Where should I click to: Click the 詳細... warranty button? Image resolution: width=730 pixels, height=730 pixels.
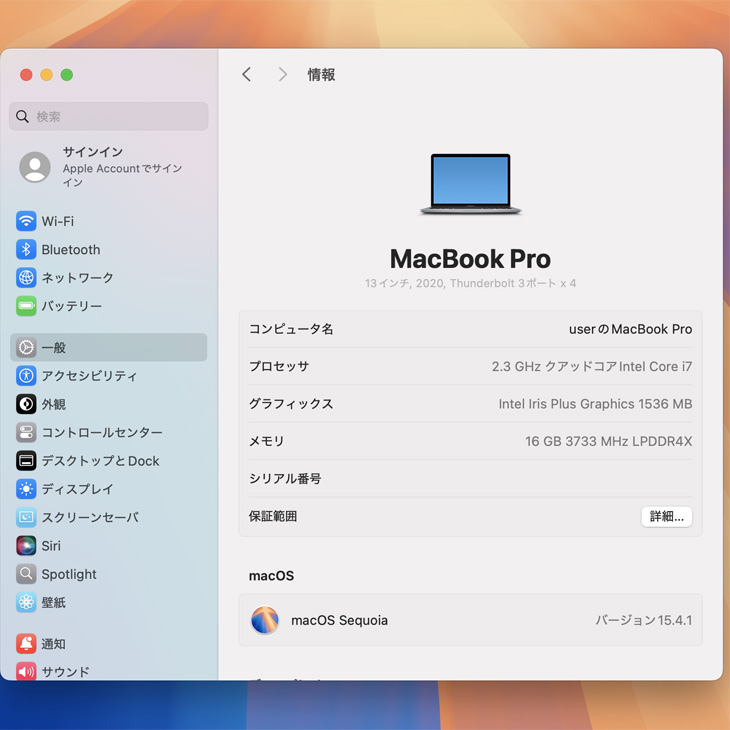click(x=667, y=516)
